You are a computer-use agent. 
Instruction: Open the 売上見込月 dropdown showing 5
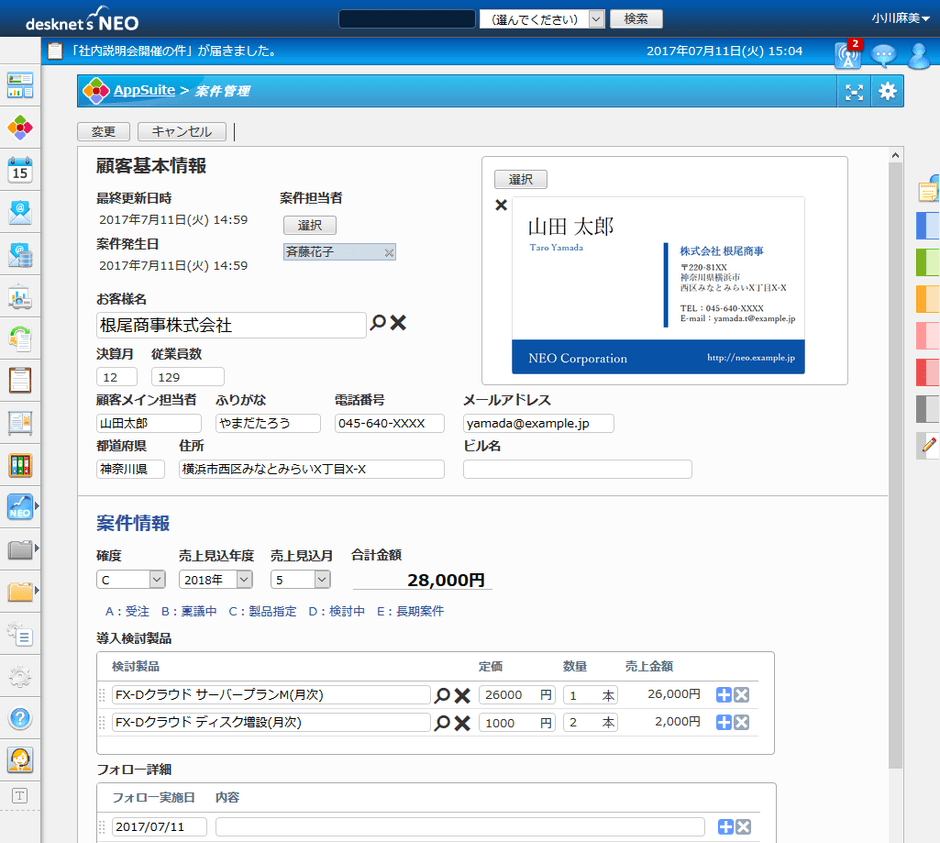[x=300, y=579]
